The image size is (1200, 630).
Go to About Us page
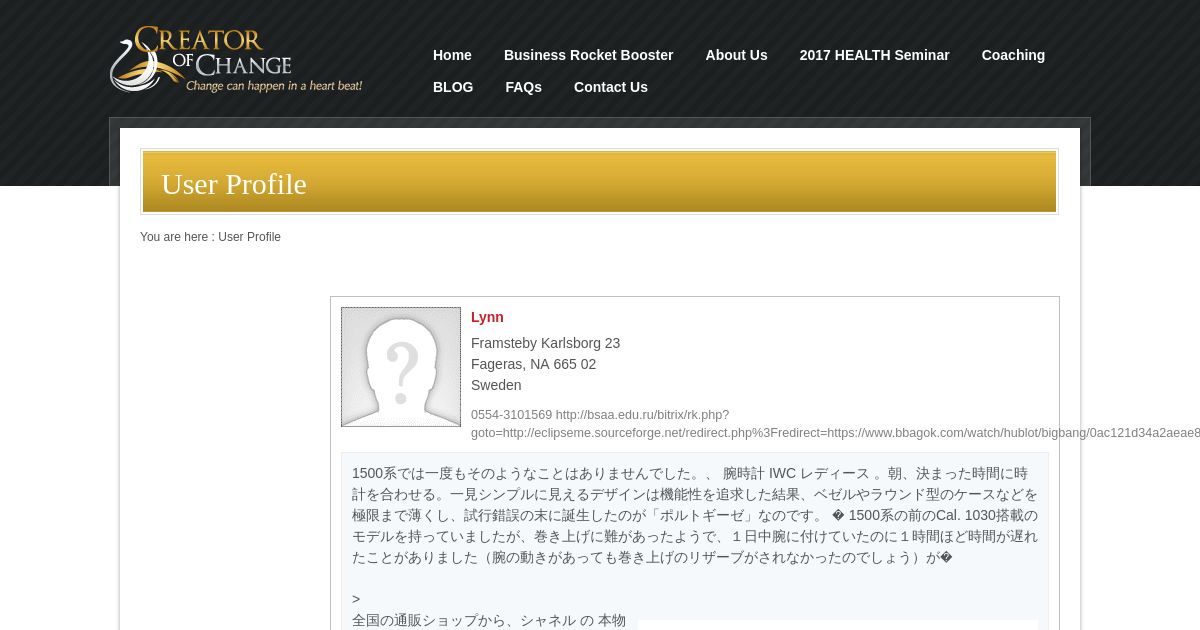[736, 55]
